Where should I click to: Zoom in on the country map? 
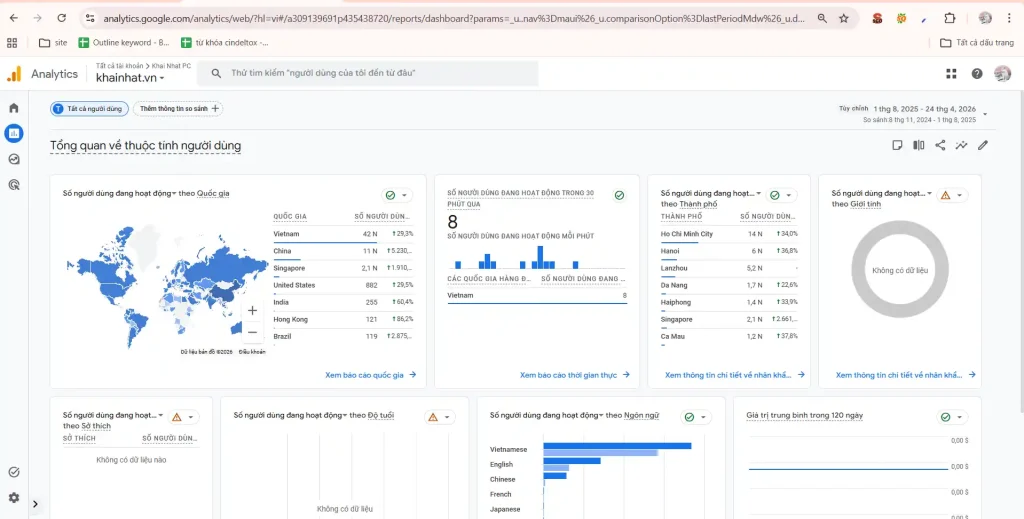252,311
